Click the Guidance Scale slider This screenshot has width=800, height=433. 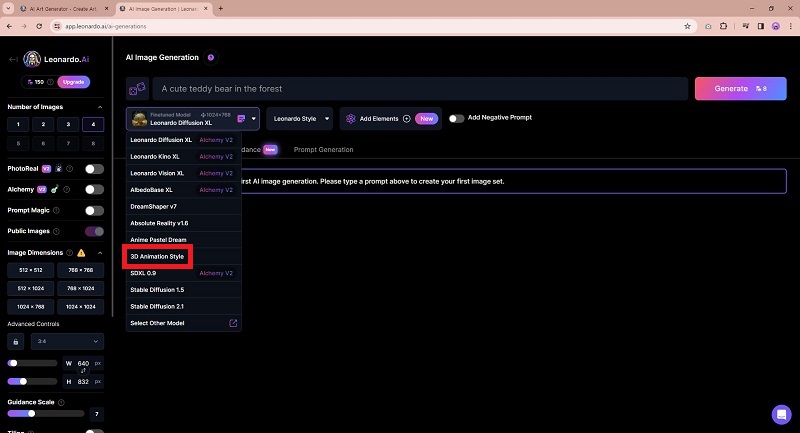tap(46, 414)
